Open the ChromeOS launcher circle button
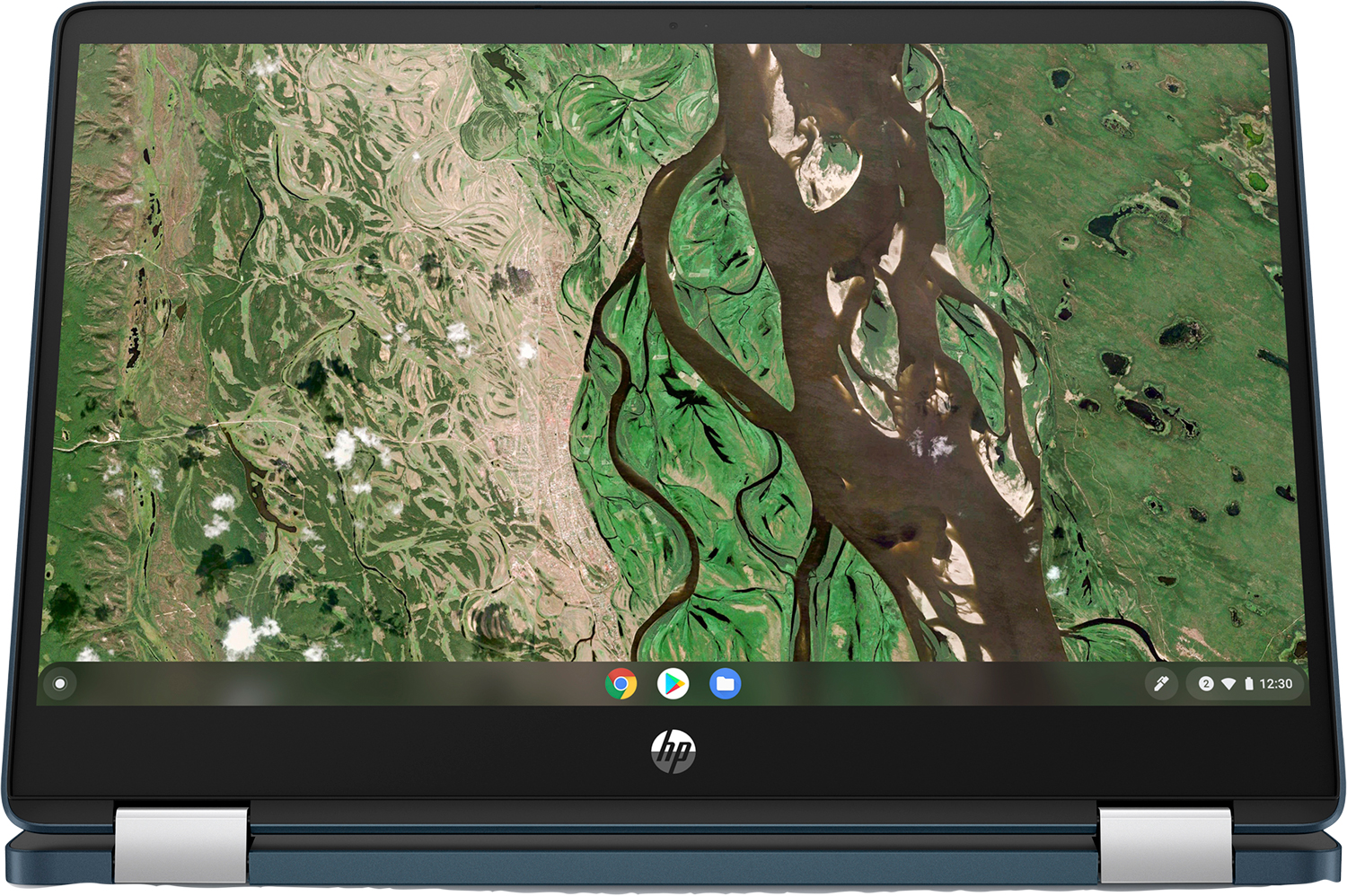 [x=60, y=684]
